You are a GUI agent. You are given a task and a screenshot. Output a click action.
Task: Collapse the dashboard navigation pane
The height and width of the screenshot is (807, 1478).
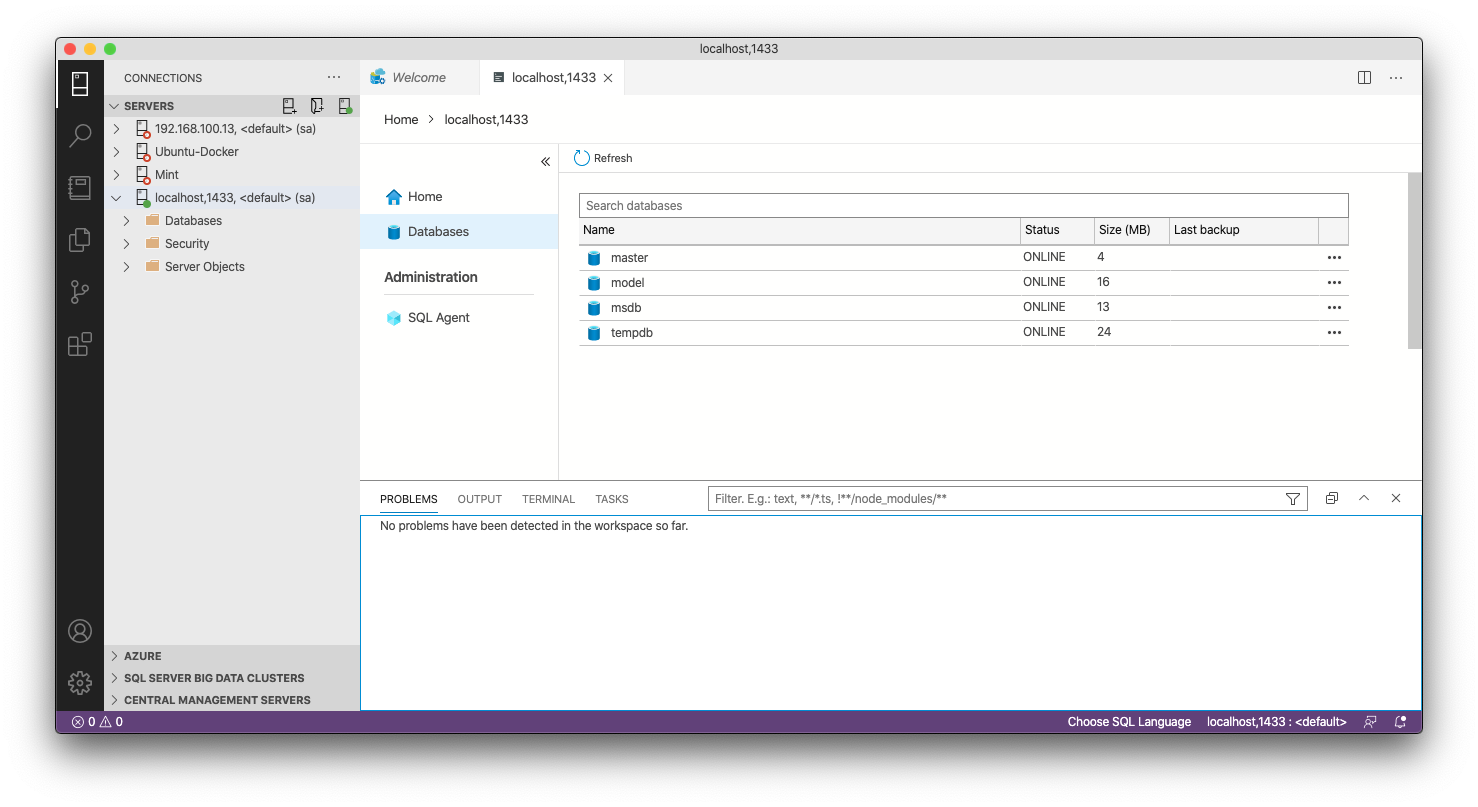pos(545,162)
